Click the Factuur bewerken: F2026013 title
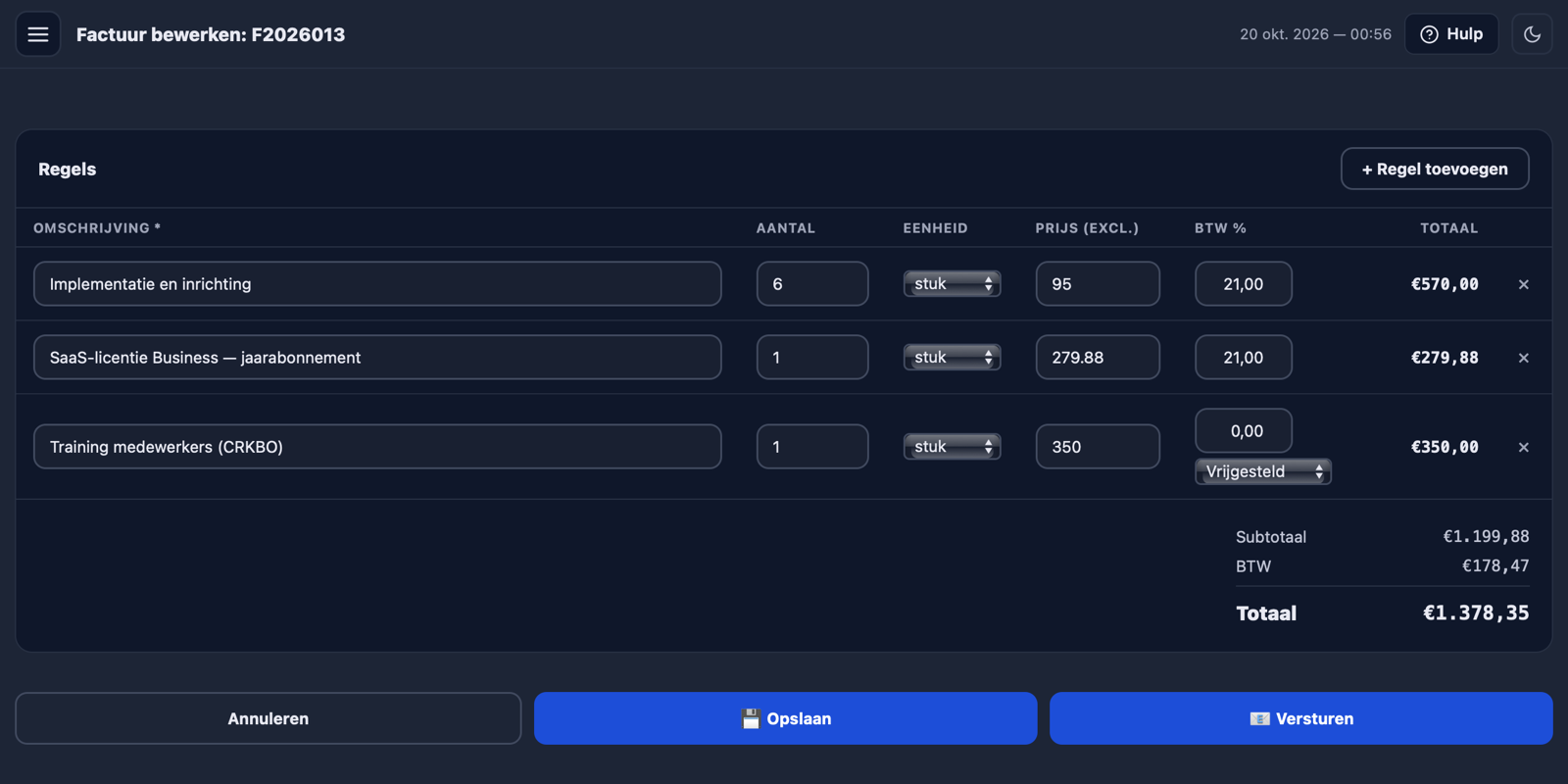This screenshot has height=784, width=1568. (211, 34)
